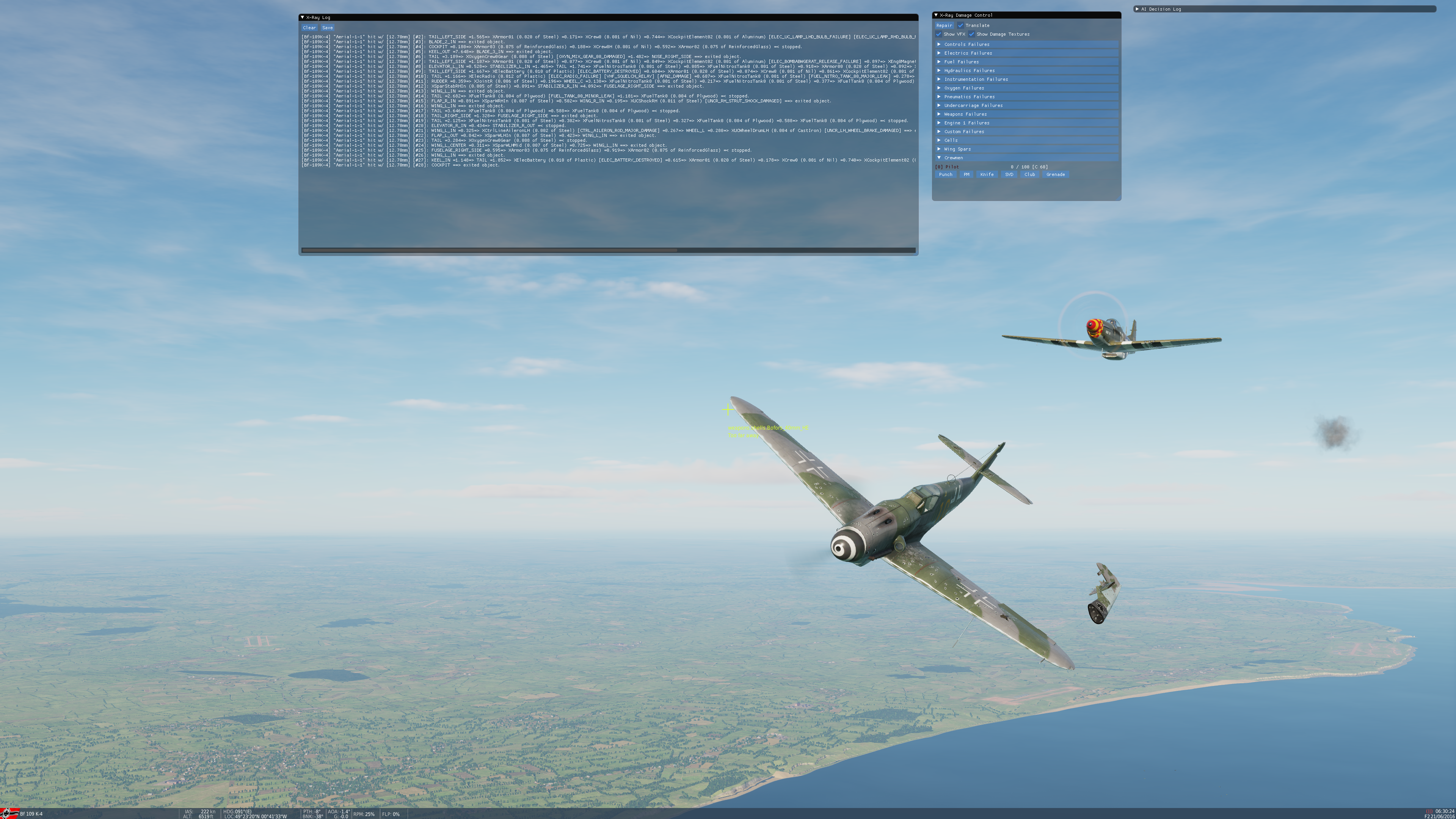Click pilot health value '0 / 100 [C 60]'
The height and width of the screenshot is (819, 1456).
(x=1029, y=167)
